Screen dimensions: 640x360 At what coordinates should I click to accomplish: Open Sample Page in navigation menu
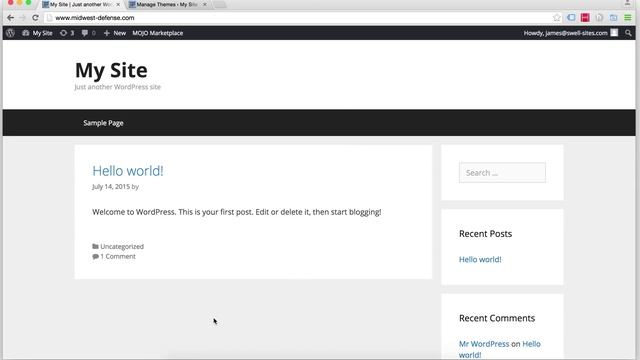[103, 123]
